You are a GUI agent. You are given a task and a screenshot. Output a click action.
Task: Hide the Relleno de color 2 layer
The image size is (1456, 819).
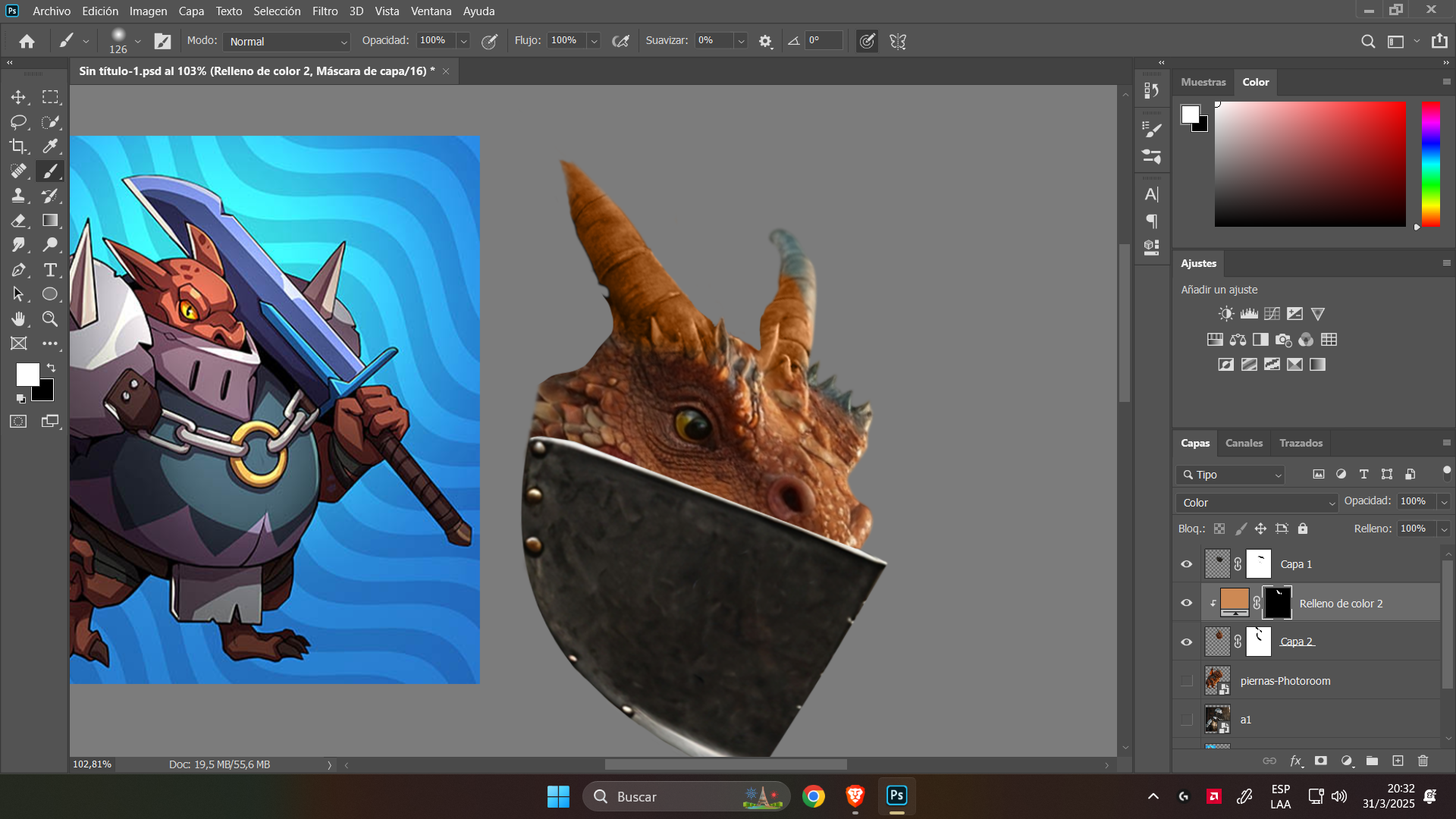tap(1187, 603)
